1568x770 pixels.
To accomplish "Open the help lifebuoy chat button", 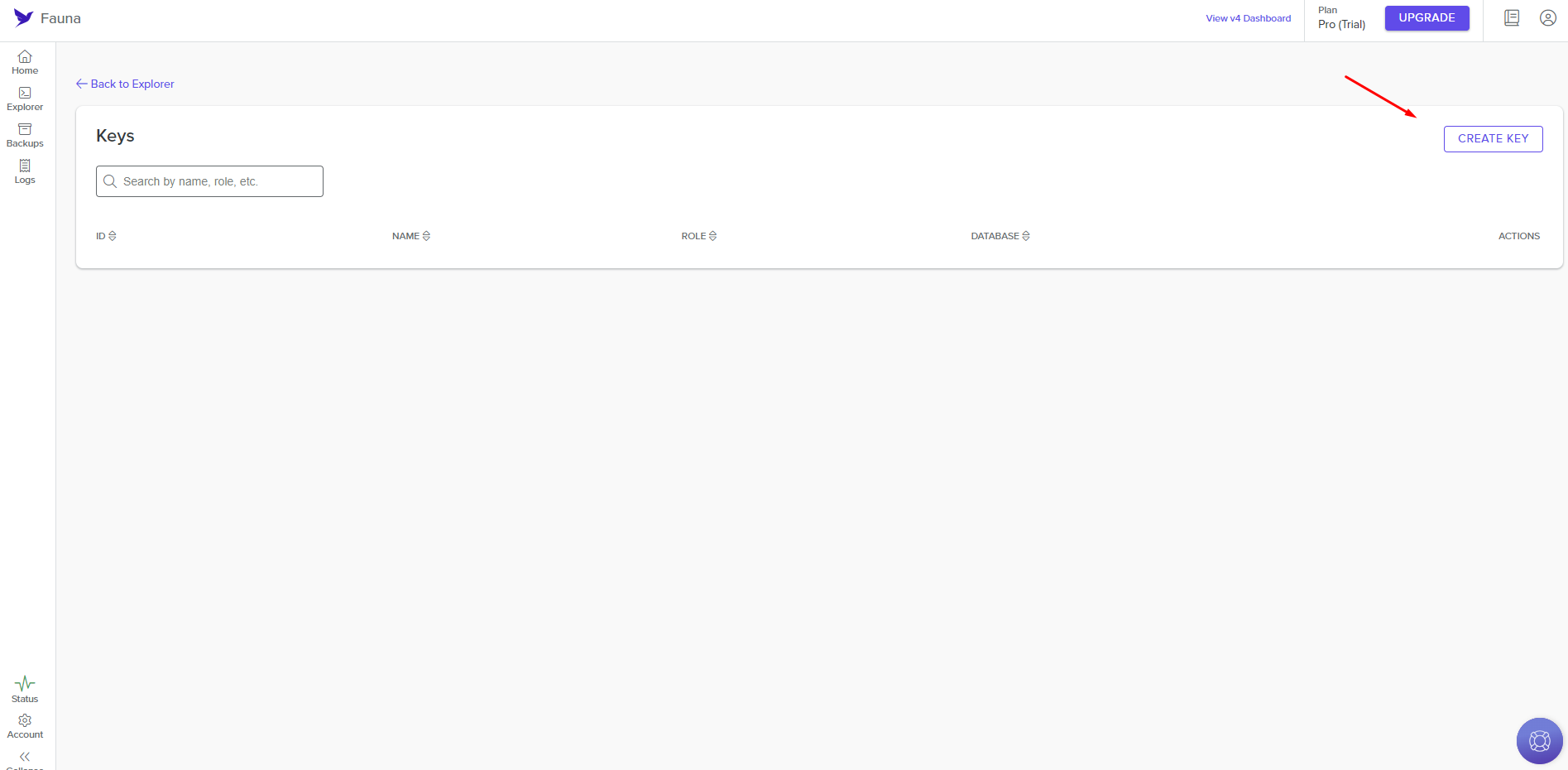I will point(1539,740).
